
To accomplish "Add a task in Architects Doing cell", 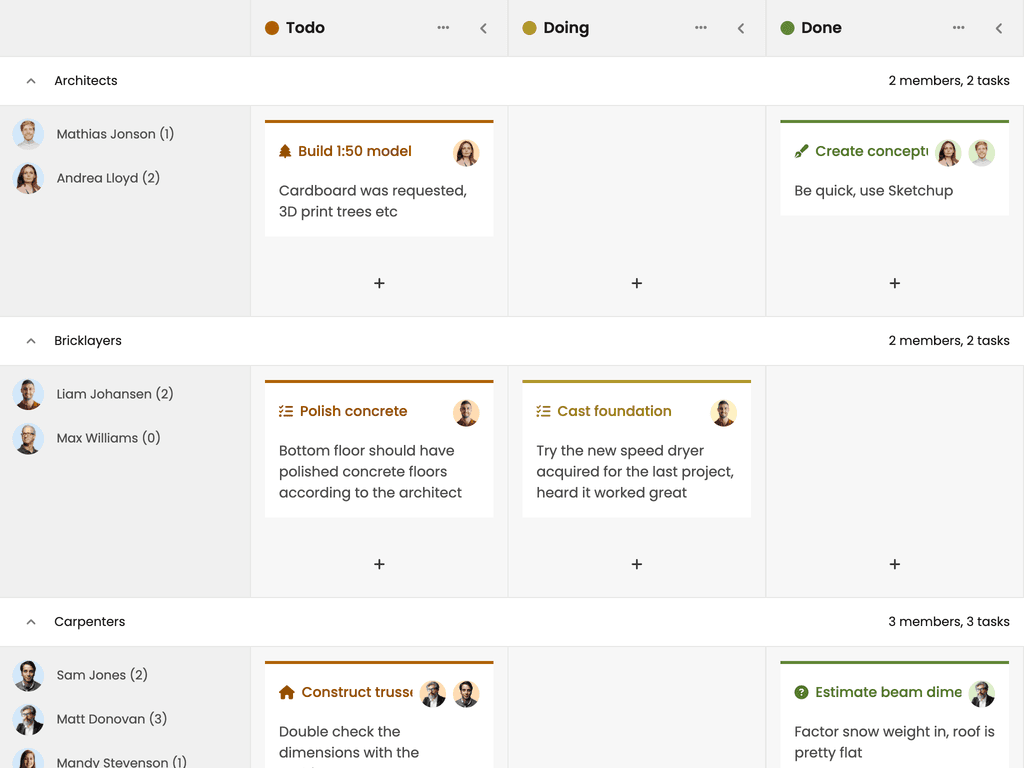I will tap(637, 283).
